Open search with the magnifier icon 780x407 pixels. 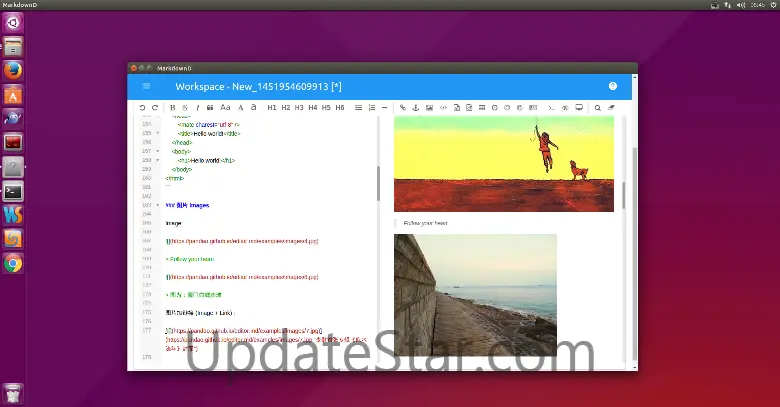click(597, 107)
